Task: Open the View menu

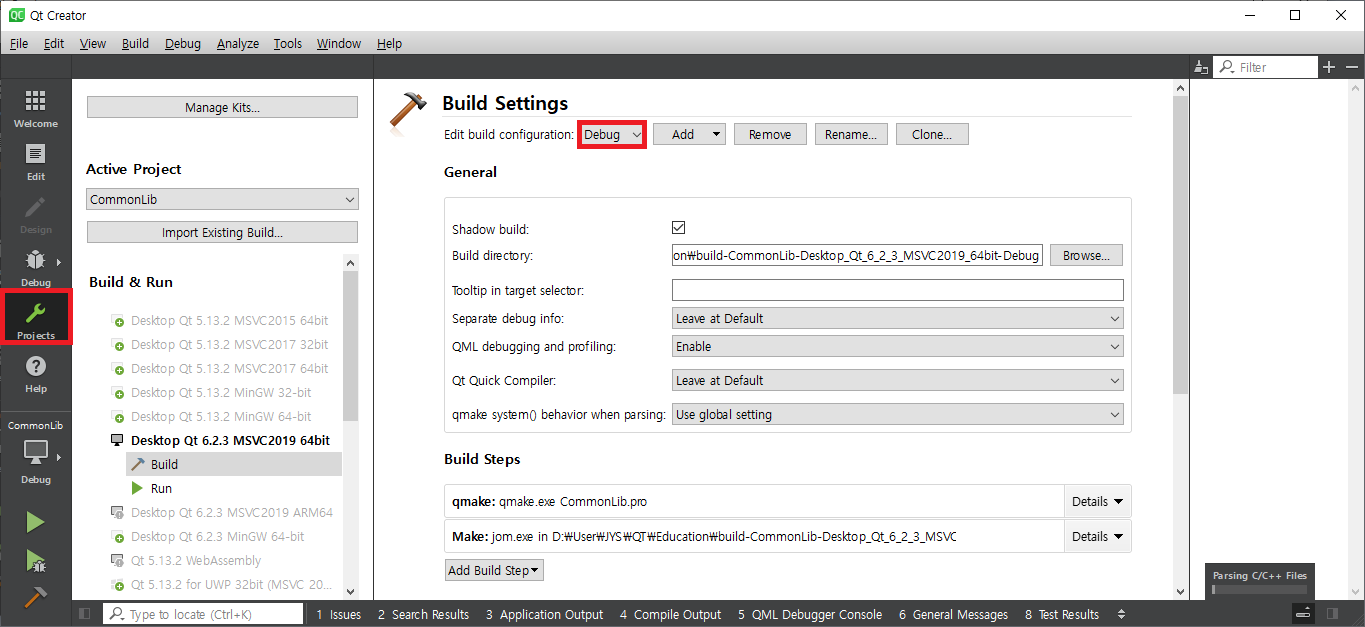Action: [93, 43]
